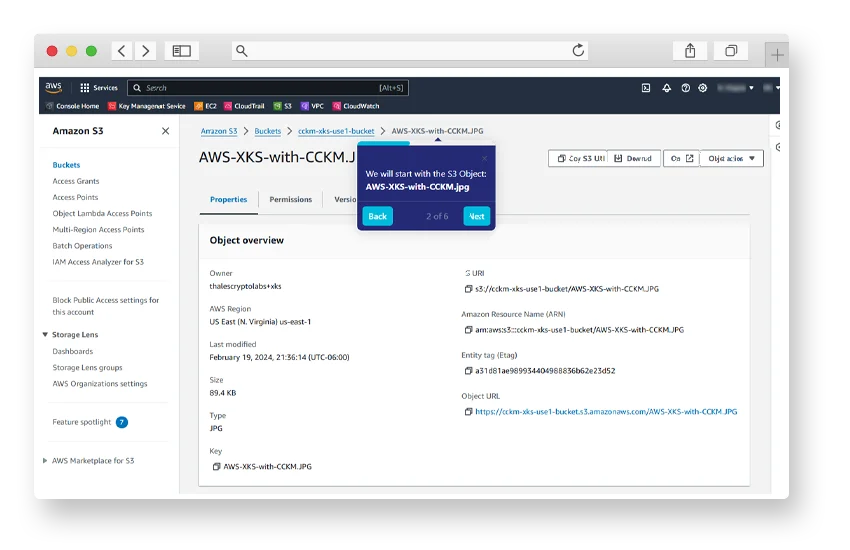Click the Download button

click(633, 158)
